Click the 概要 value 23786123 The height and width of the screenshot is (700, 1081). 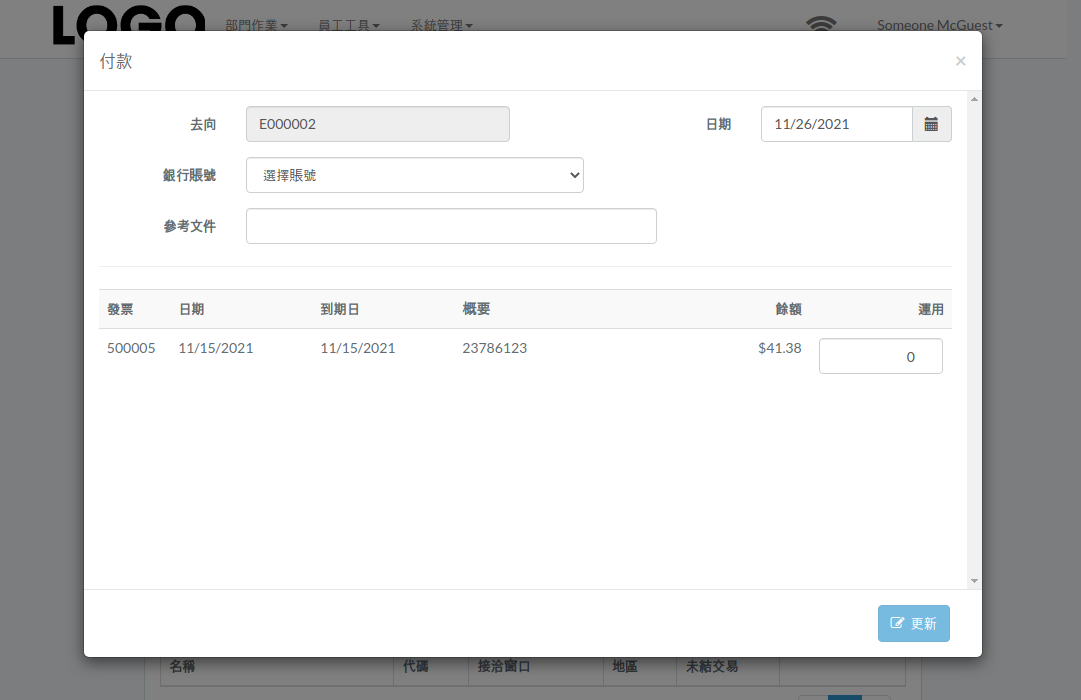[494, 348]
